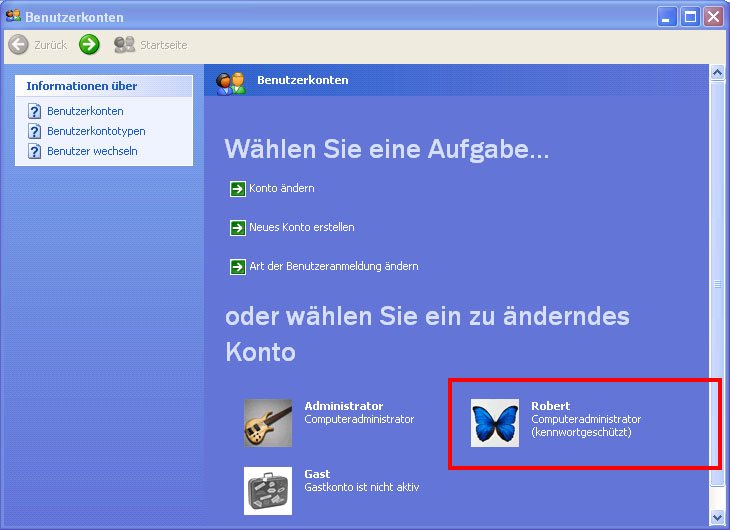730x530 pixels.
Task: Click the Benutzerkonten title bar window icon
Action: 13,16
